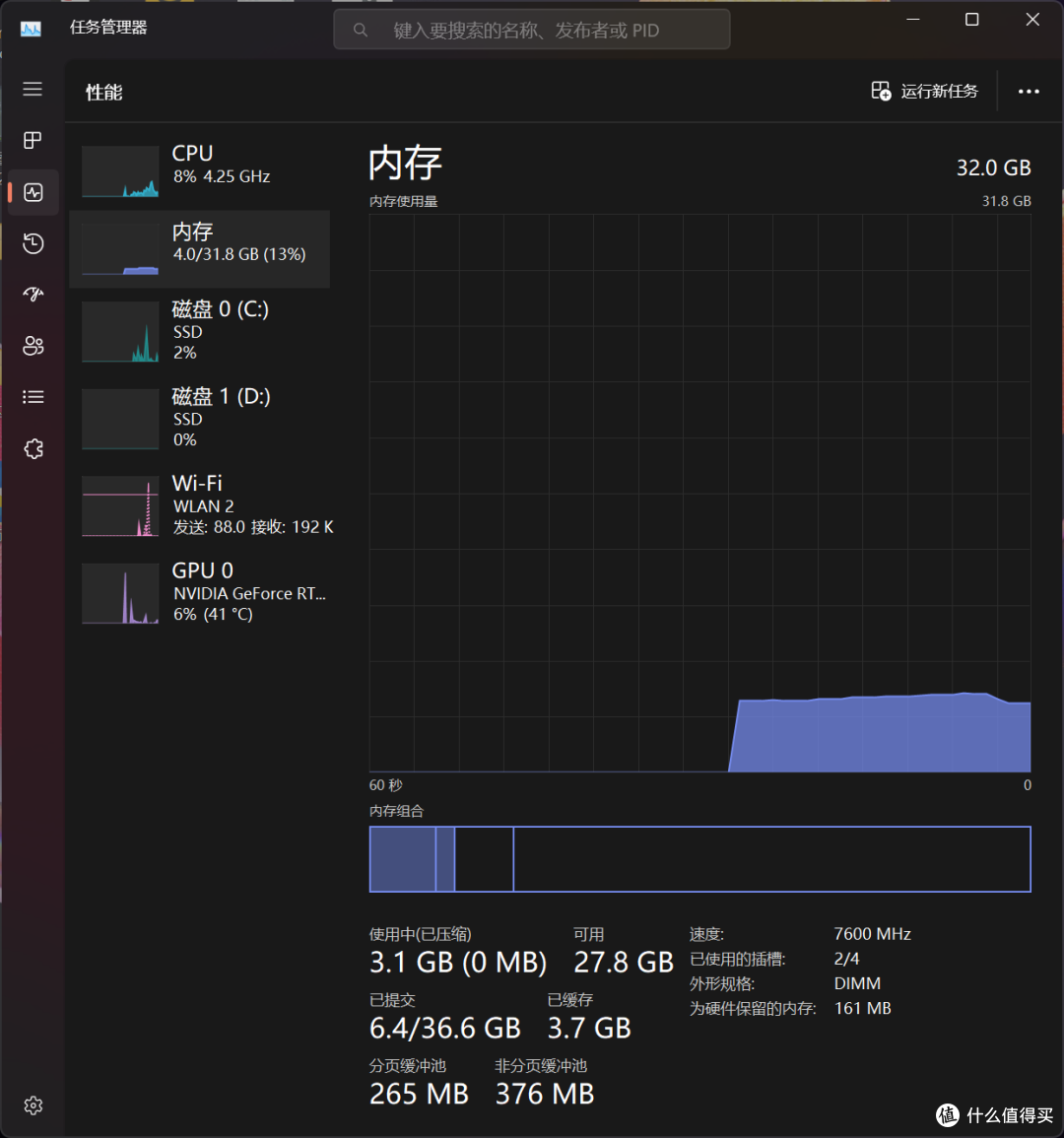Select the 磁盘 1 (D:) item
The height and width of the screenshot is (1138, 1064).
[200, 418]
